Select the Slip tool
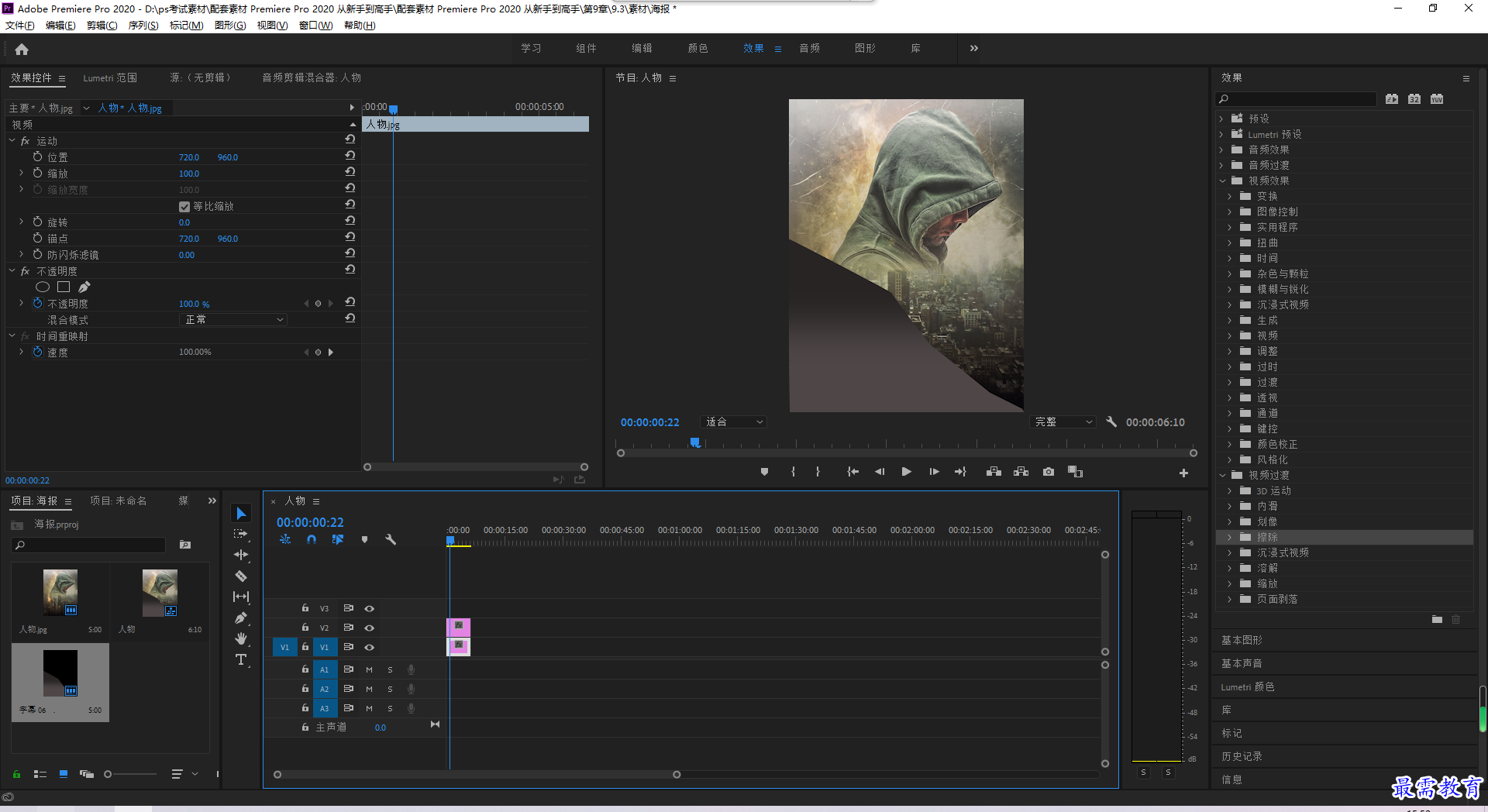The height and width of the screenshot is (812, 1488). point(241,597)
